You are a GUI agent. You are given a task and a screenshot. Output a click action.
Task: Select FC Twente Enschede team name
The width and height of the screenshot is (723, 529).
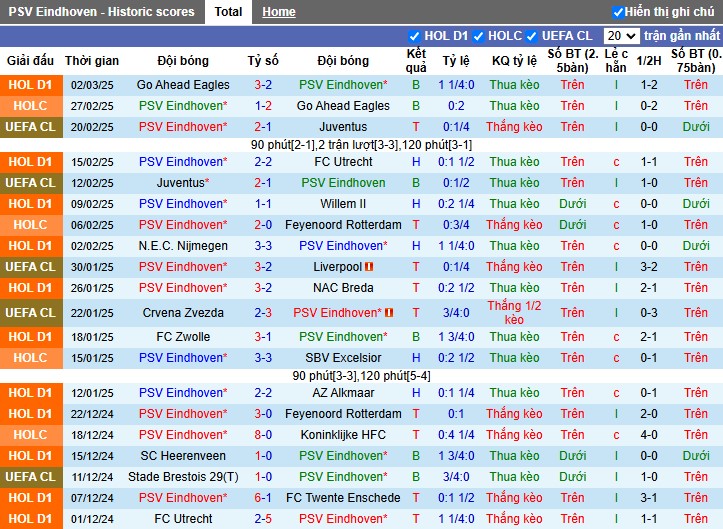(x=343, y=498)
